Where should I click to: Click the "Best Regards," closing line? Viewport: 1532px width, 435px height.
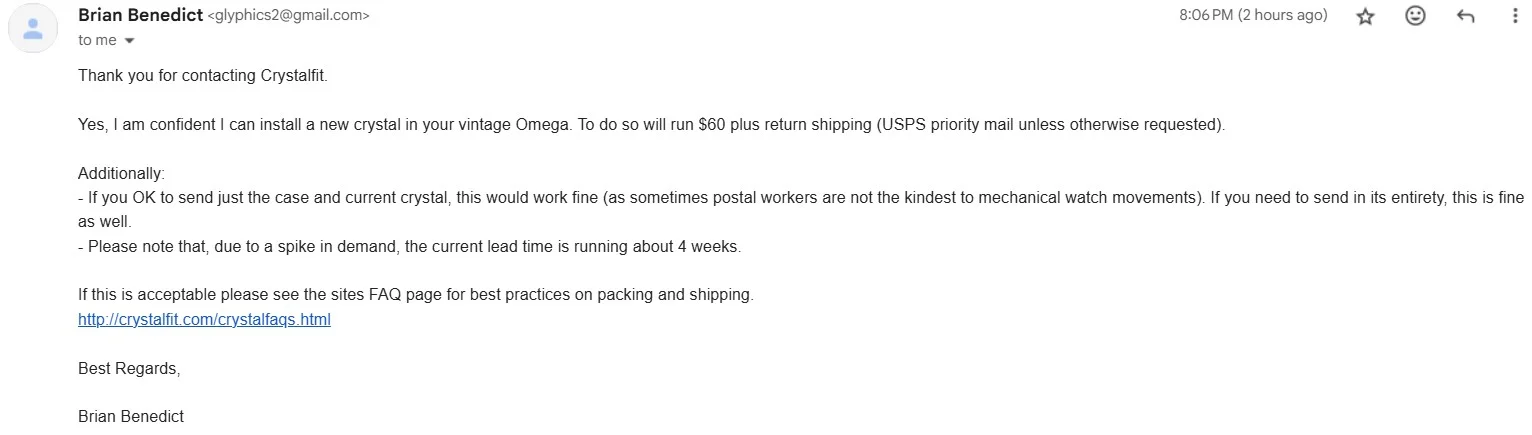(129, 368)
